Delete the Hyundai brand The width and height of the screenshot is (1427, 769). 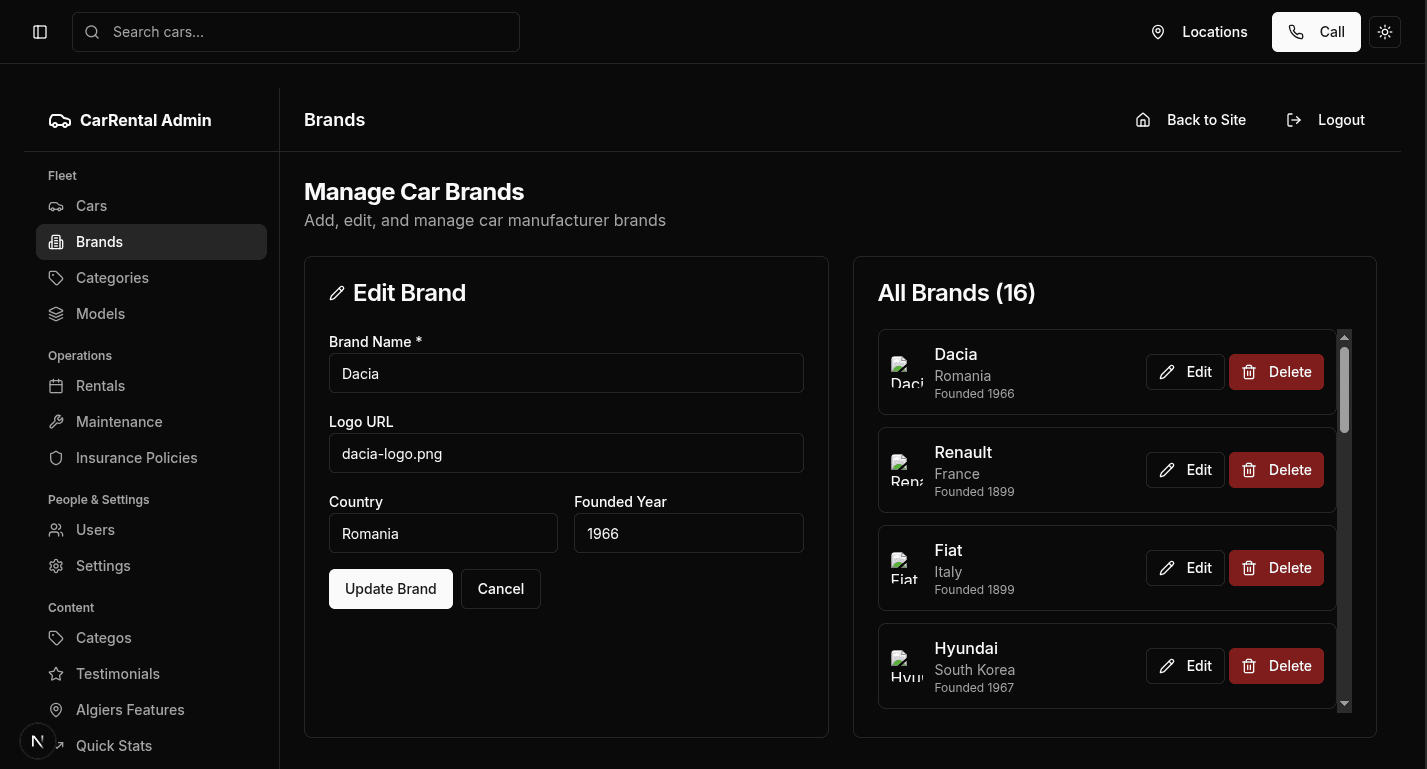[1276, 666]
